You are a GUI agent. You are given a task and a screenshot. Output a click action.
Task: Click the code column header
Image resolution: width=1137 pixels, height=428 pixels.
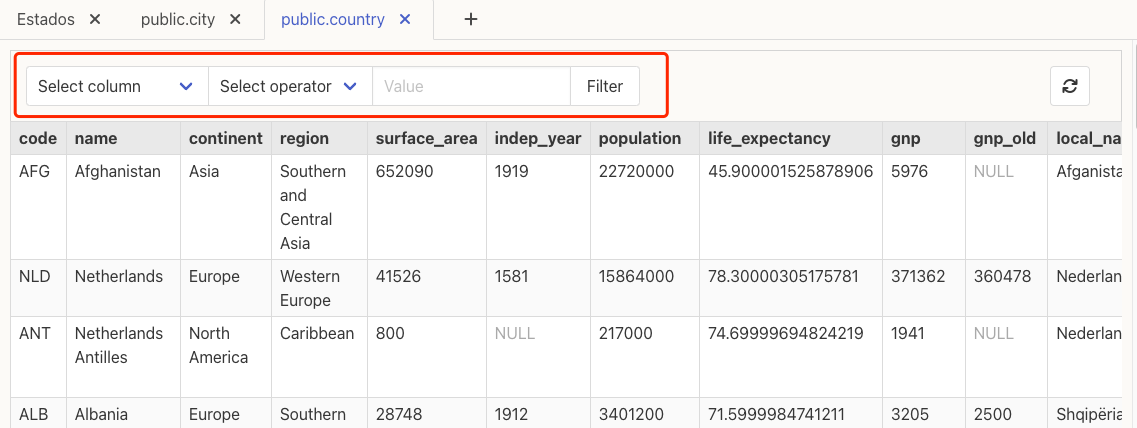click(x=38, y=138)
